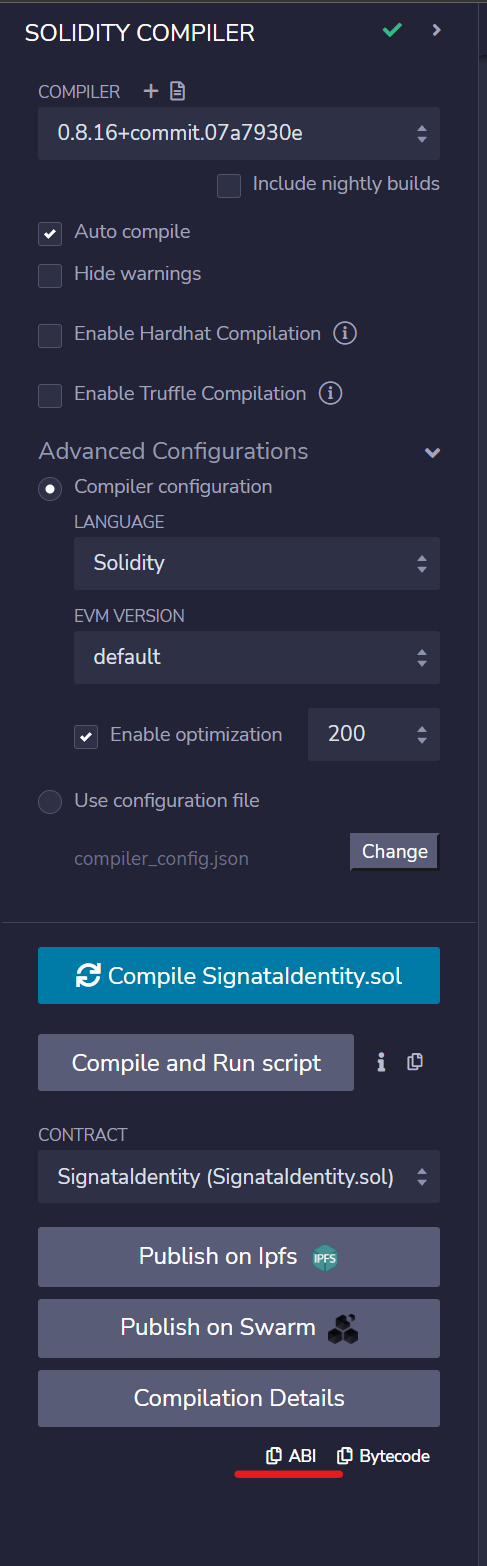This screenshot has width=487, height=1566.
Task: Open the EVM VERSION default dropdown
Action: tap(257, 657)
